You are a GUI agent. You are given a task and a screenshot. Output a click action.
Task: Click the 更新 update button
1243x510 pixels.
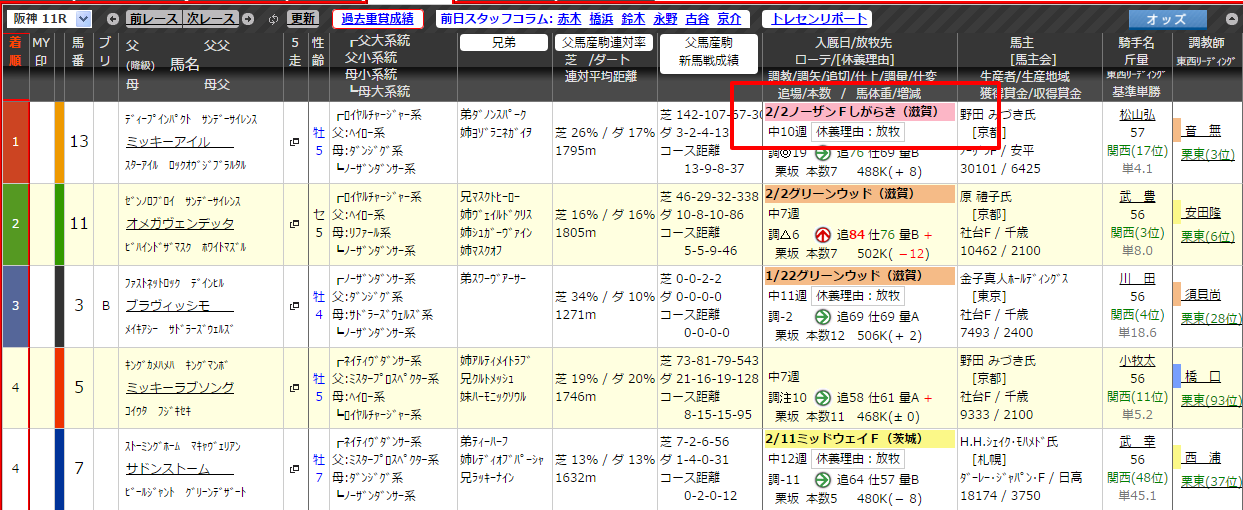[x=303, y=19]
